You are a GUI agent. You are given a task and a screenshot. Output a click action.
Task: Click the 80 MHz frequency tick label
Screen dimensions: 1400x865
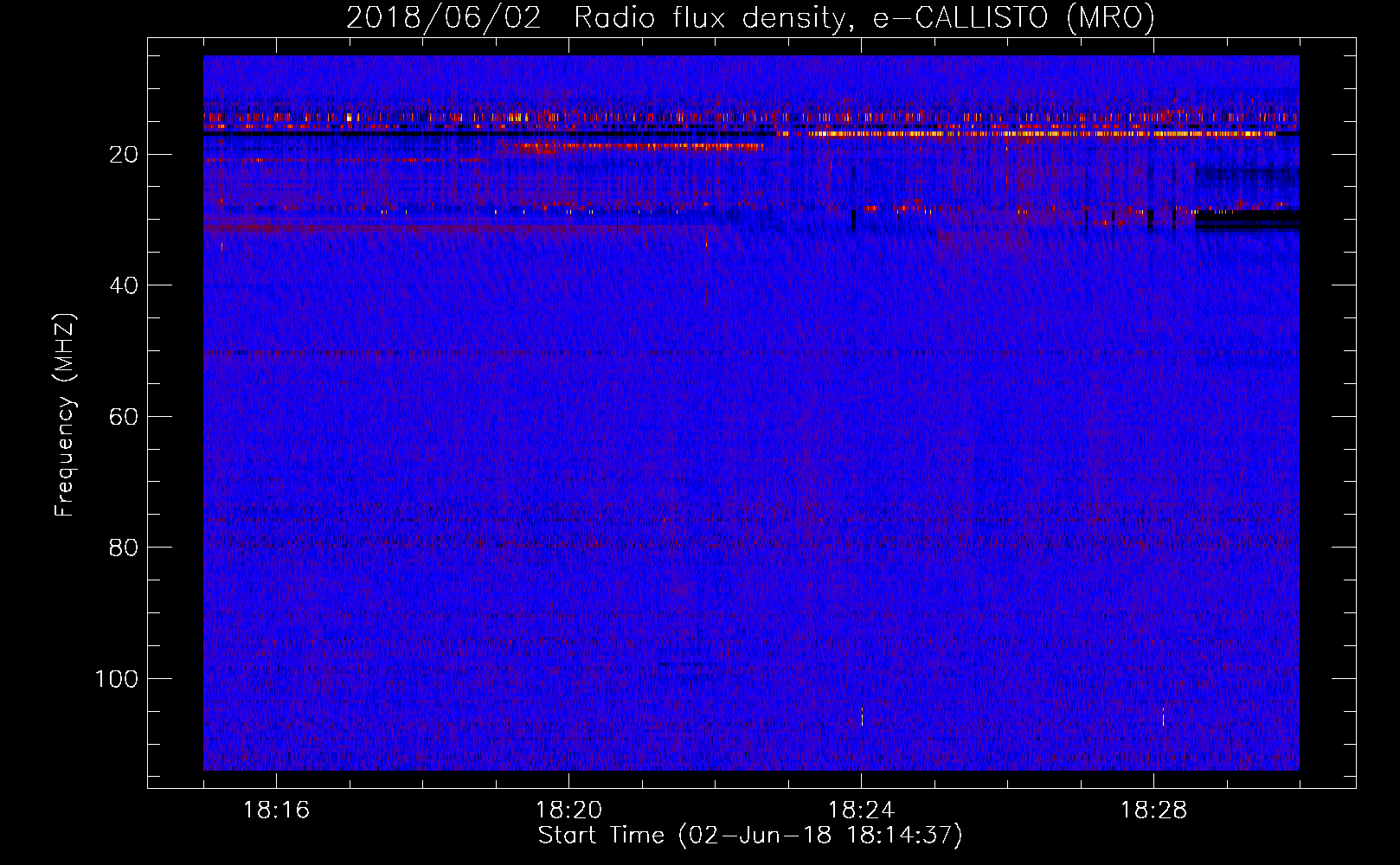point(125,548)
